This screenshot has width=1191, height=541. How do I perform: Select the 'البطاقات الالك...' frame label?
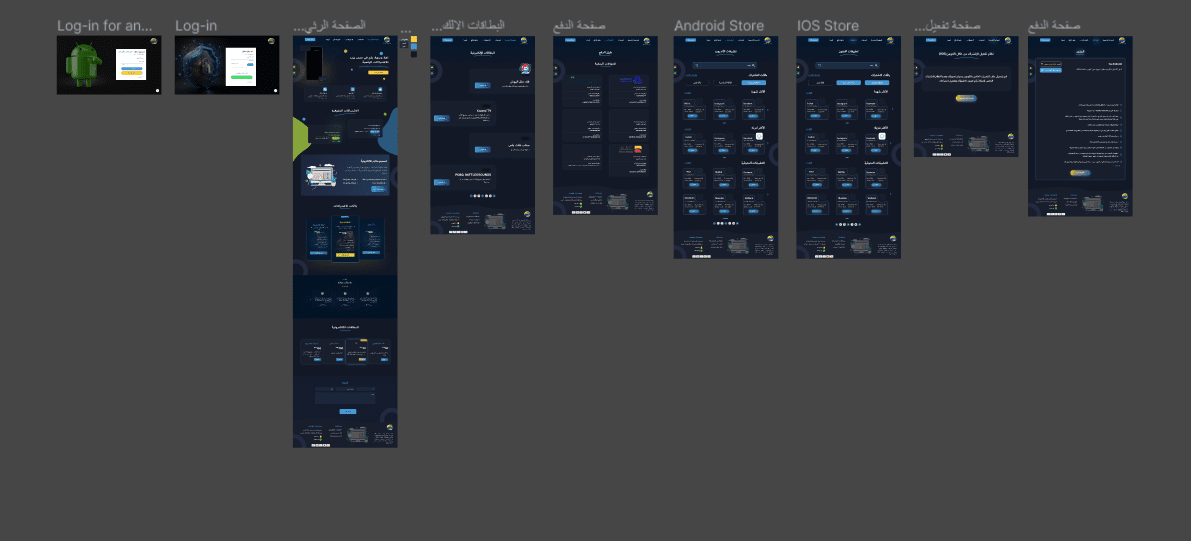[466, 26]
